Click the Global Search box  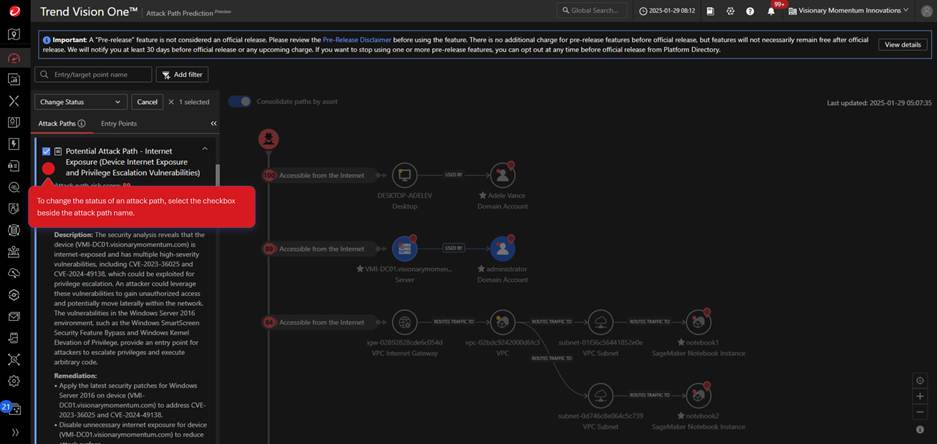click(x=592, y=11)
